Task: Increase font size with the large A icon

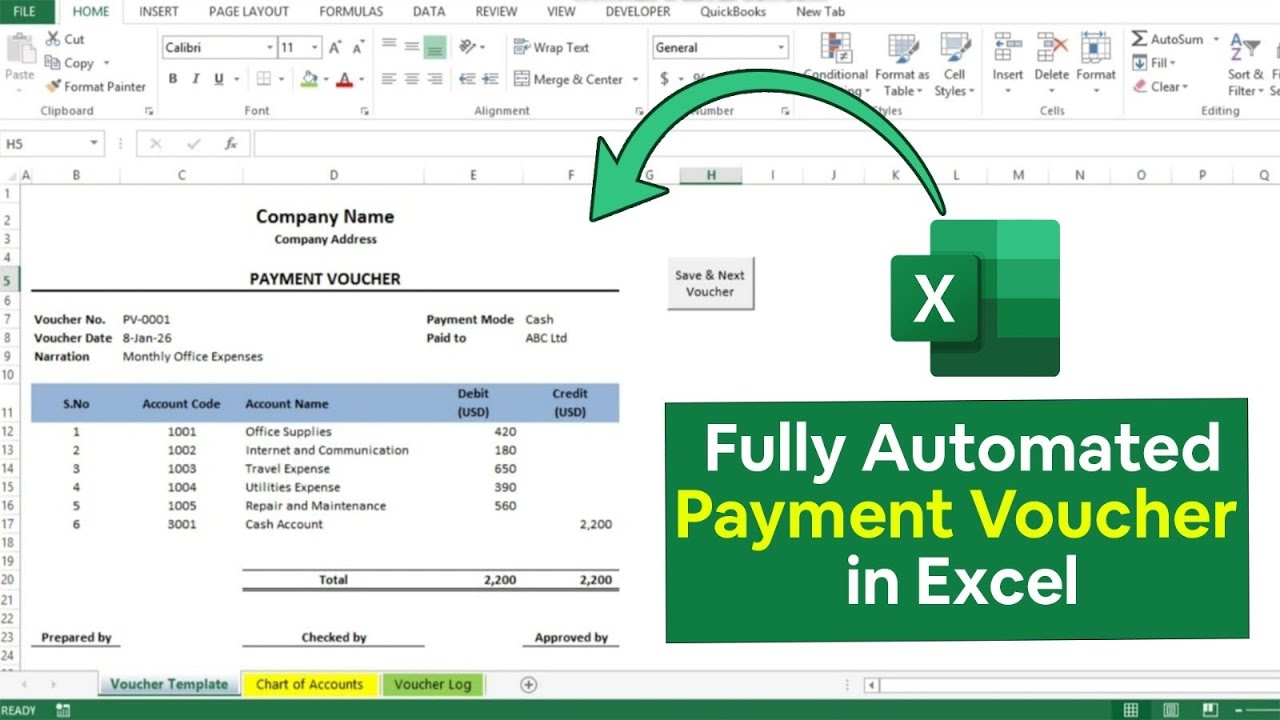Action: [335, 47]
